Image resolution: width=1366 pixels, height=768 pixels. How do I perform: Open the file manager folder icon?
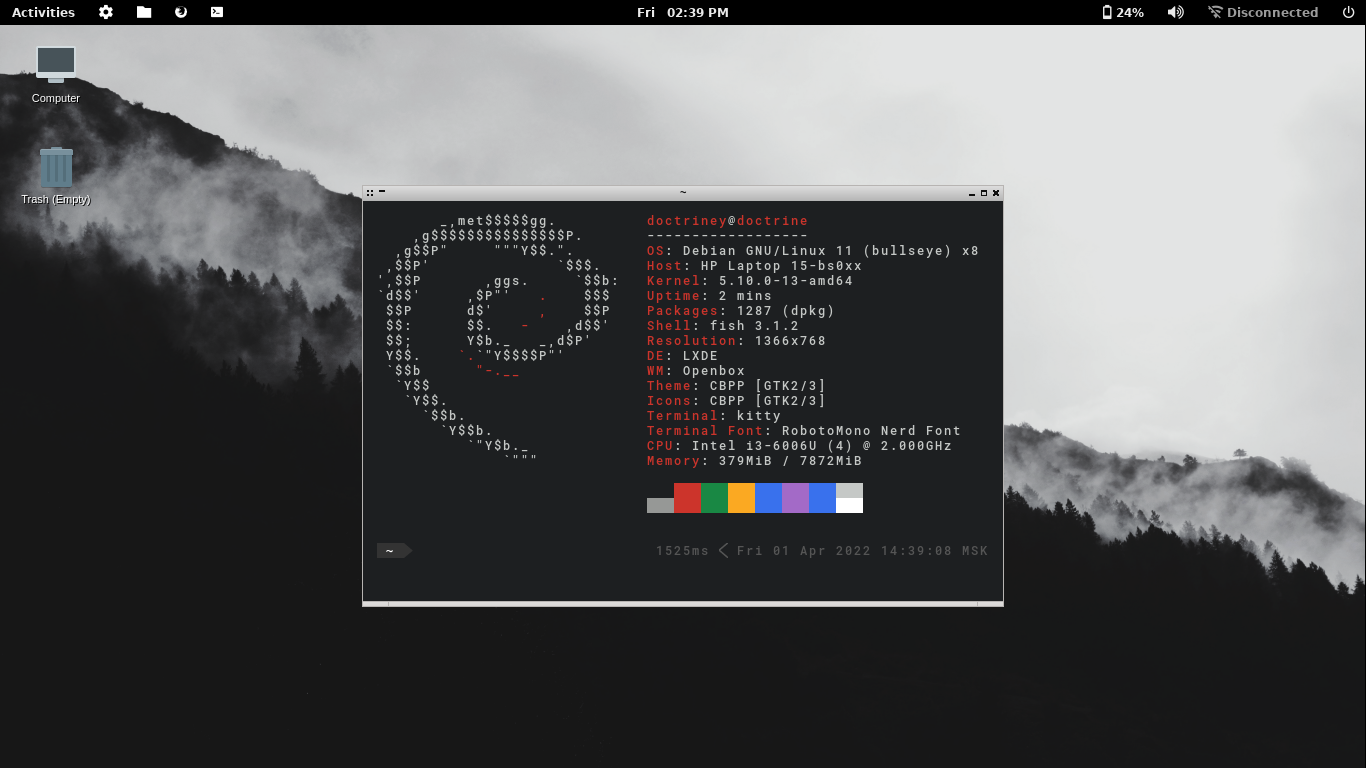pos(144,12)
